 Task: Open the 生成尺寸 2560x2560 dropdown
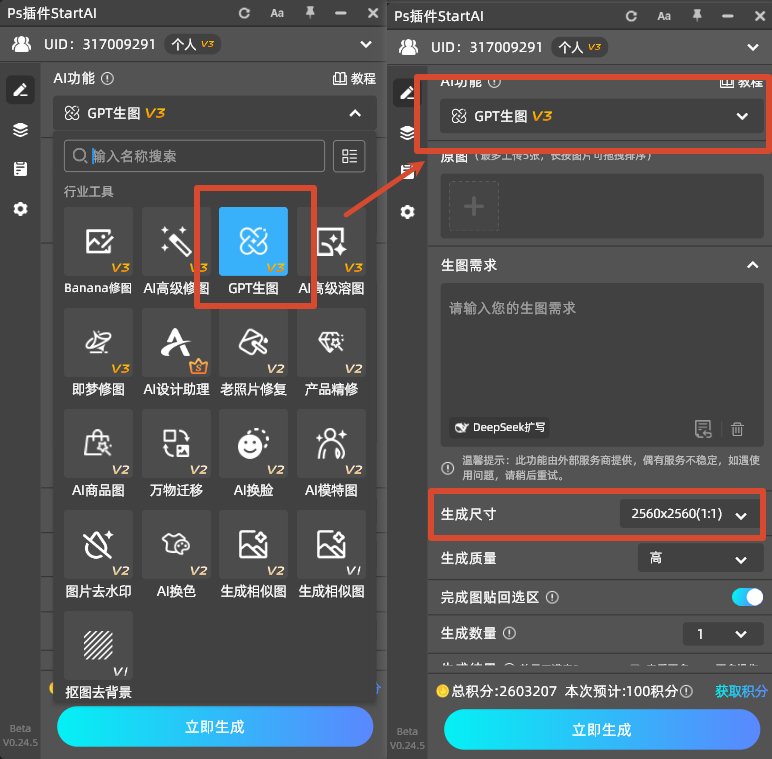[x=689, y=514]
